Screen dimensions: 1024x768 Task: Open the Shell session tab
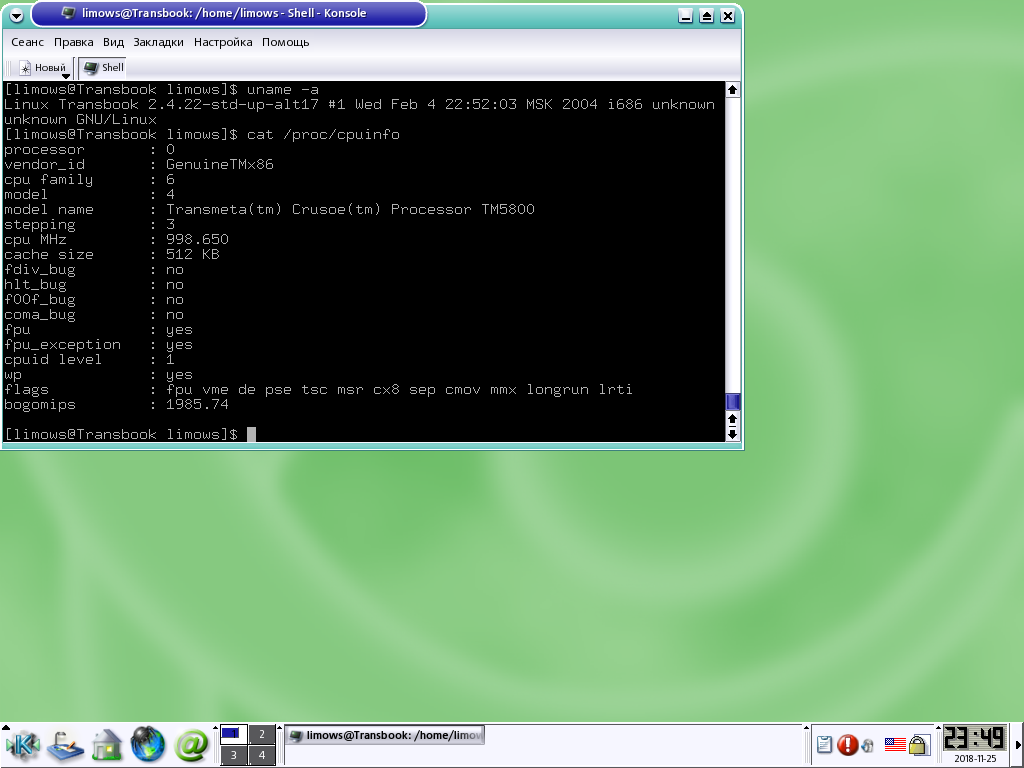click(x=103, y=67)
